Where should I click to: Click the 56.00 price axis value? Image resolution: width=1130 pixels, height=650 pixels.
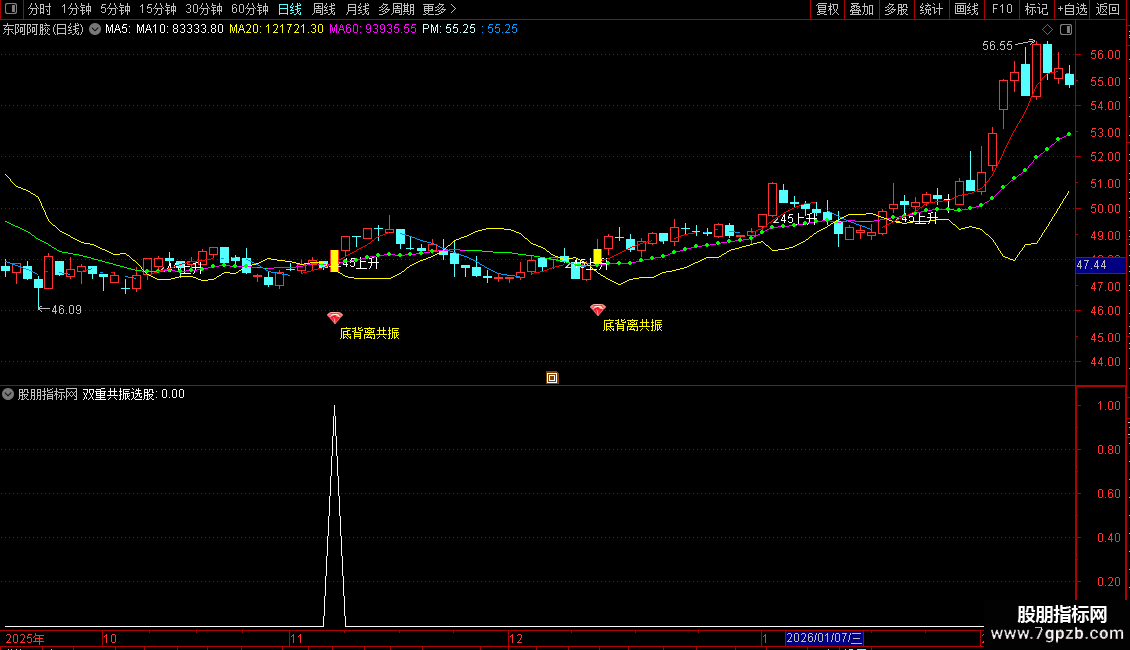(1105, 55)
